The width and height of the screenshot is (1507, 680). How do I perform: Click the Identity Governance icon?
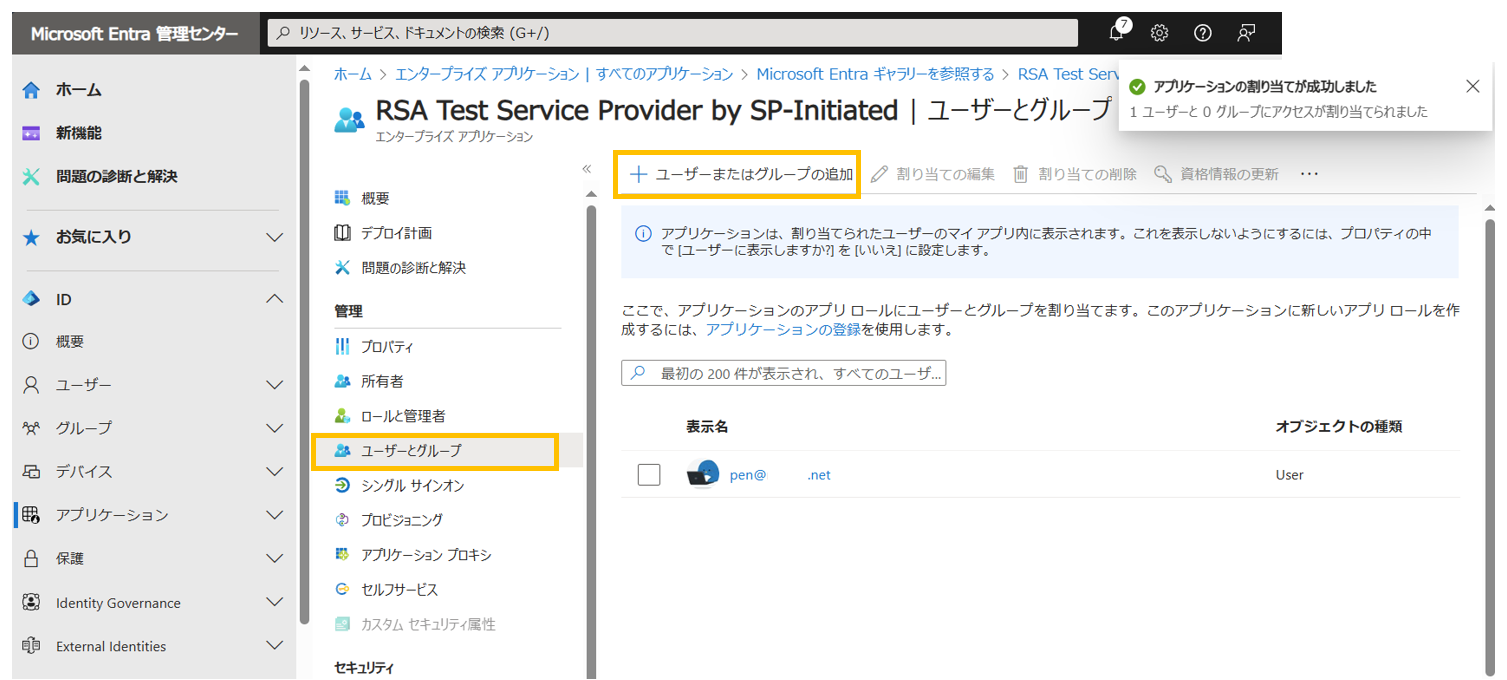(x=31, y=603)
